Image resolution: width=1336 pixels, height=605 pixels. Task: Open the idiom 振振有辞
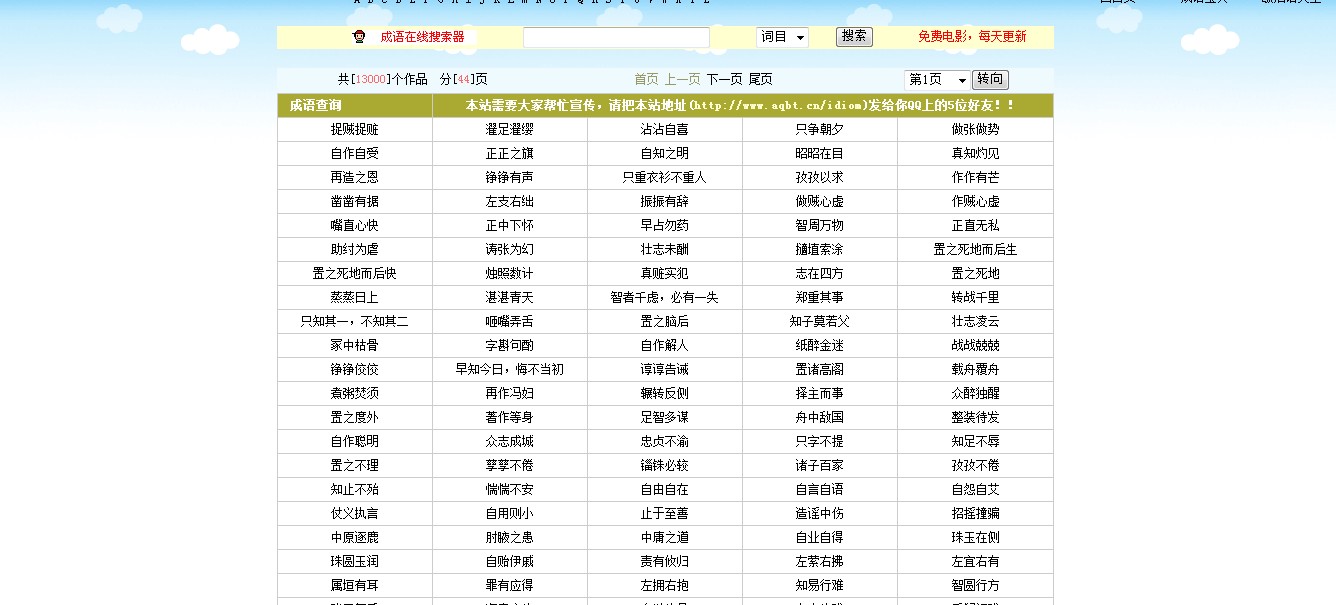click(665, 202)
